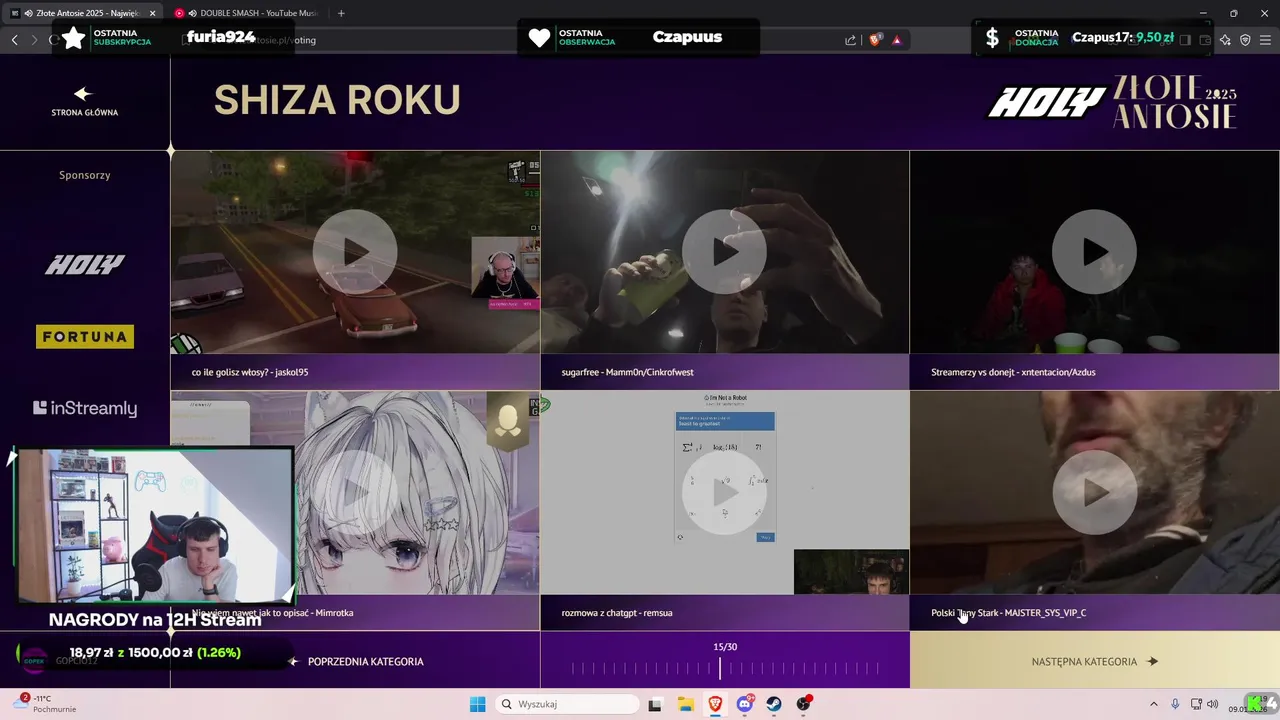Click the streamer webcam overlay
This screenshot has height=720, width=1280.
point(155,527)
